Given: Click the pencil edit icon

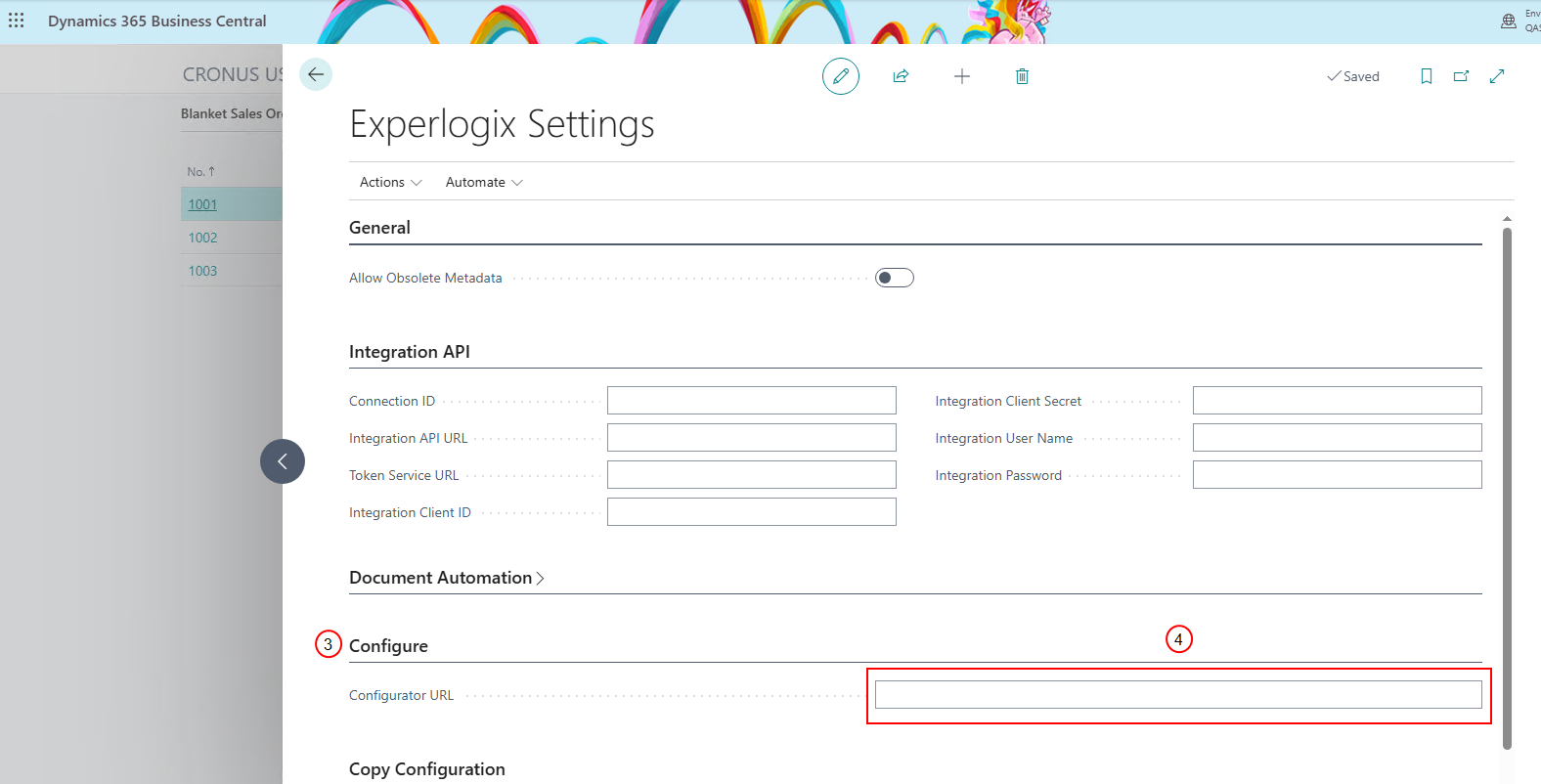Looking at the screenshot, I should click(x=841, y=76).
